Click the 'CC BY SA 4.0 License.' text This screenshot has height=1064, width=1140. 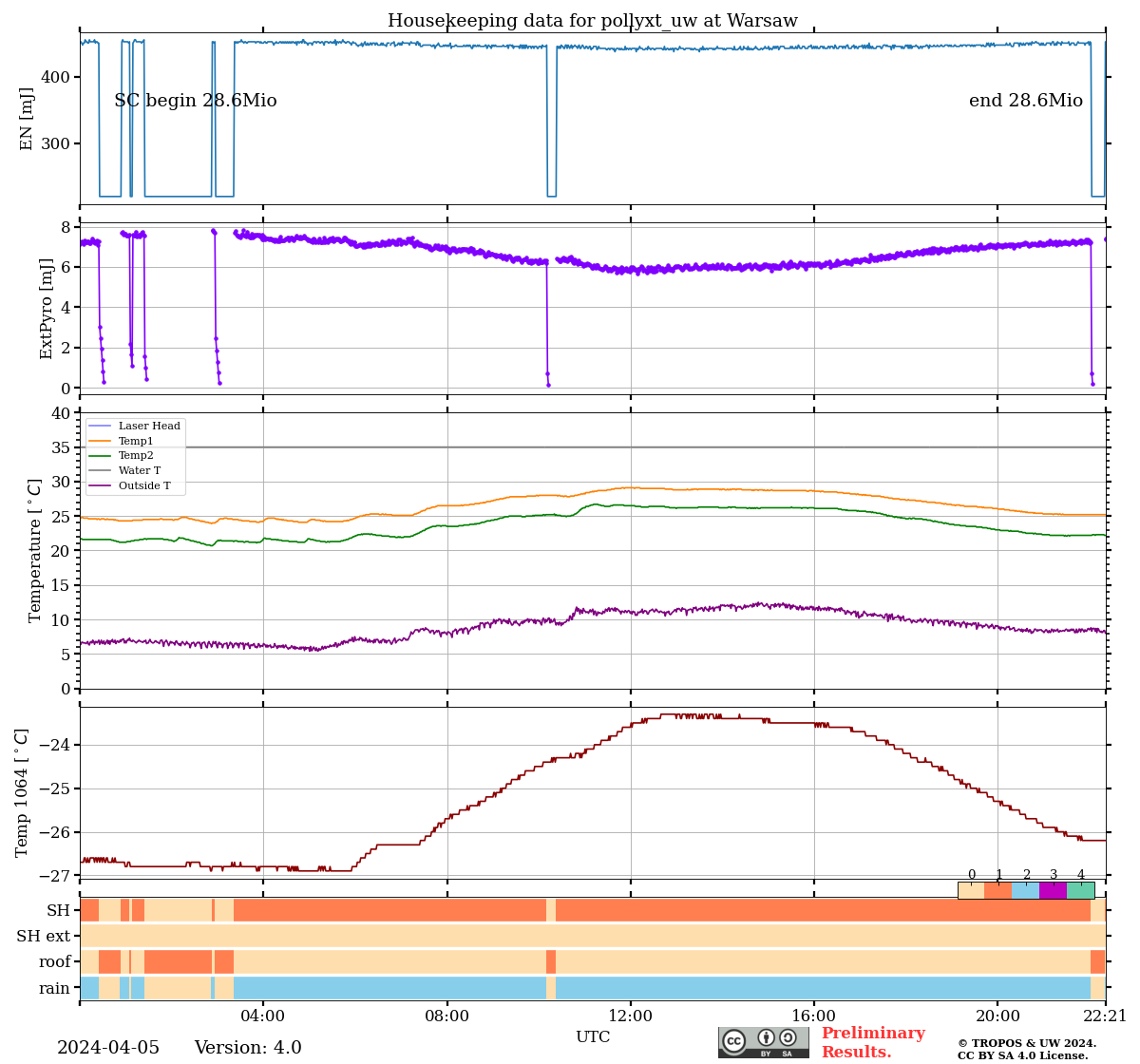[x=1023, y=1055]
